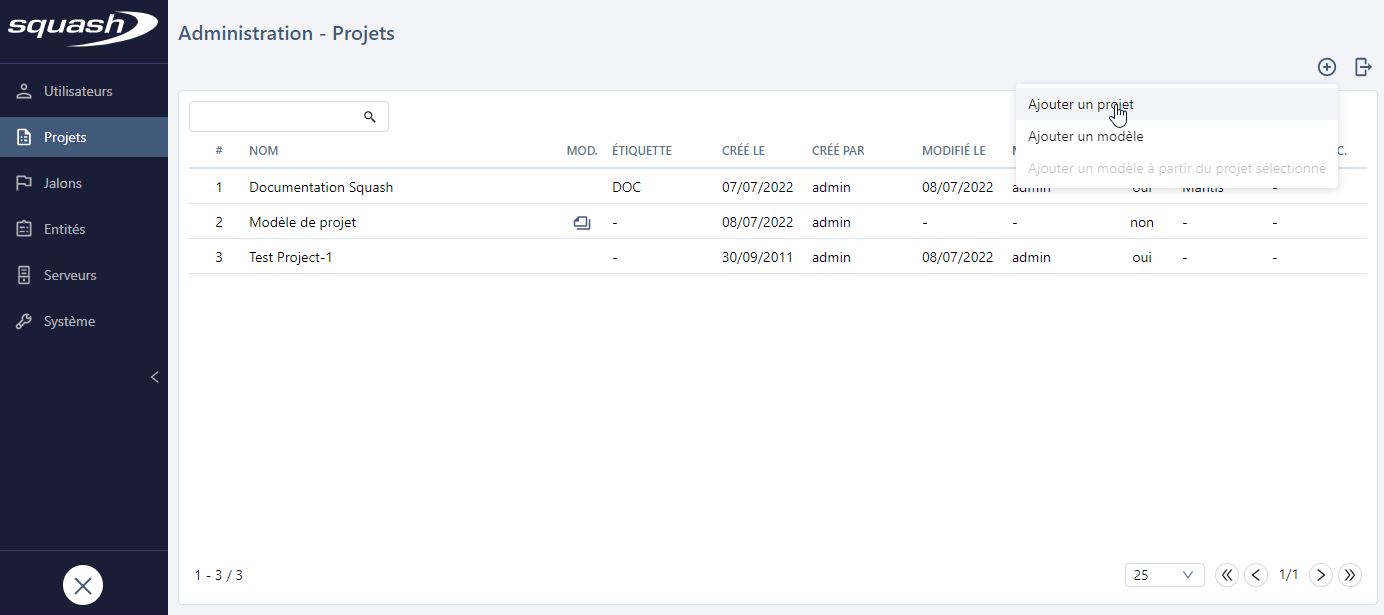Screen dimensions: 1384x615
Task: Click the export projects icon
Action: (x=1363, y=67)
